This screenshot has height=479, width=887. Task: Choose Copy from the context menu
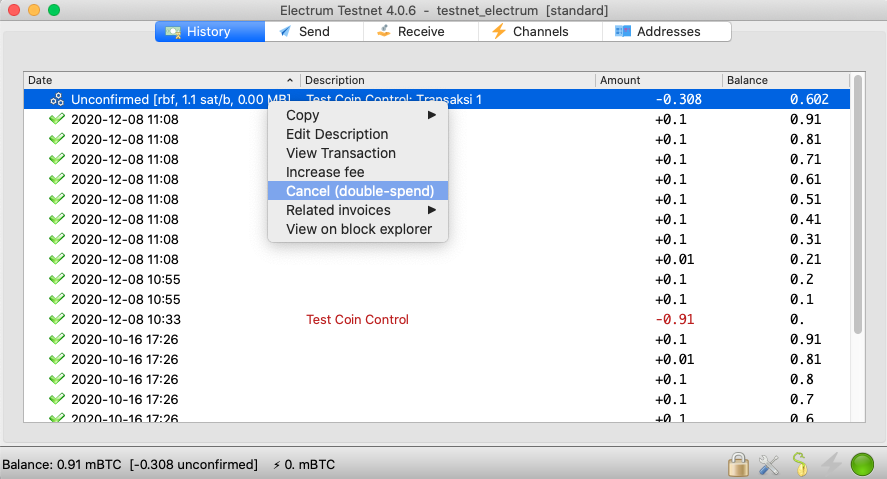click(358, 115)
